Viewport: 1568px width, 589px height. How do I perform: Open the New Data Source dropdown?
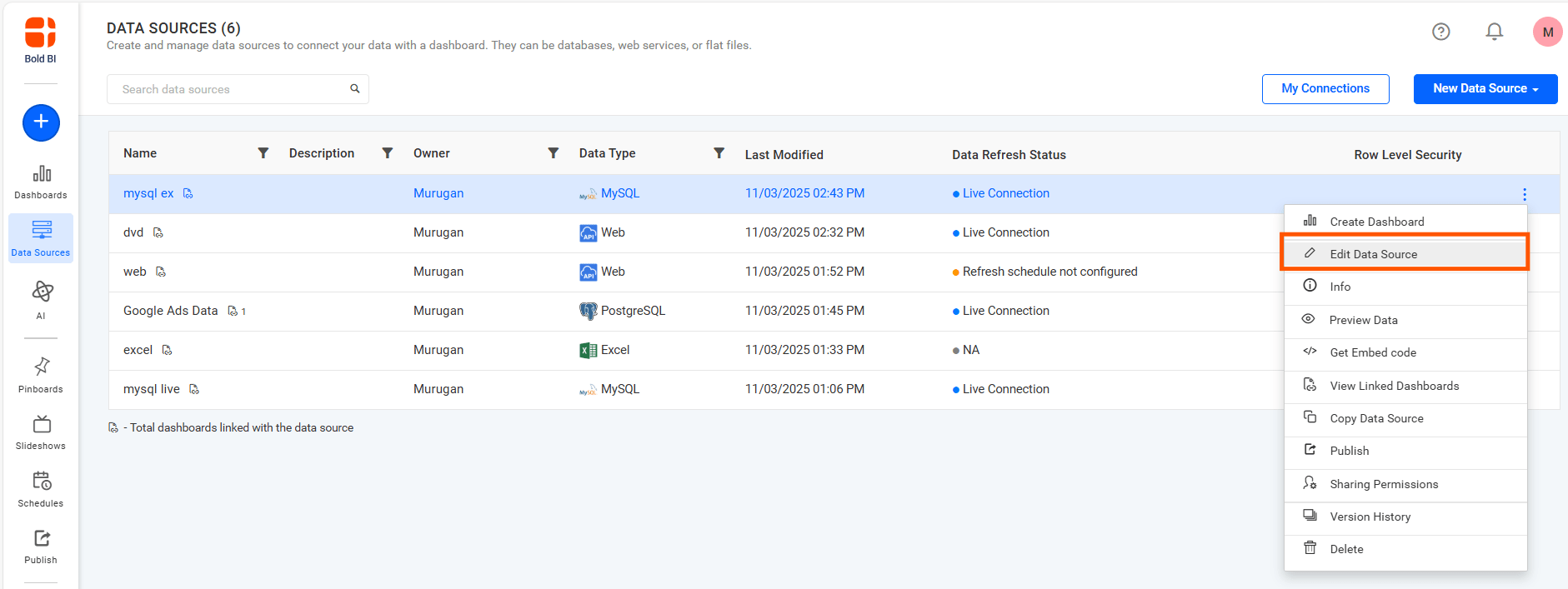(1485, 88)
